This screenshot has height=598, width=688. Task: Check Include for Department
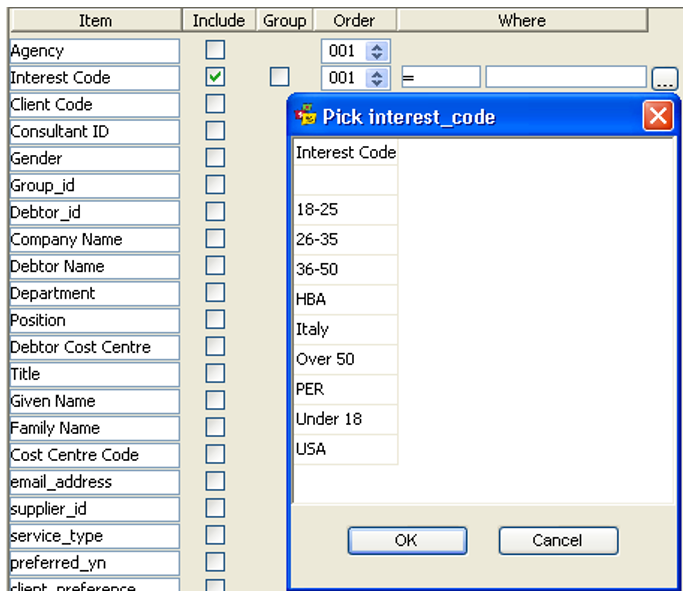tap(215, 292)
